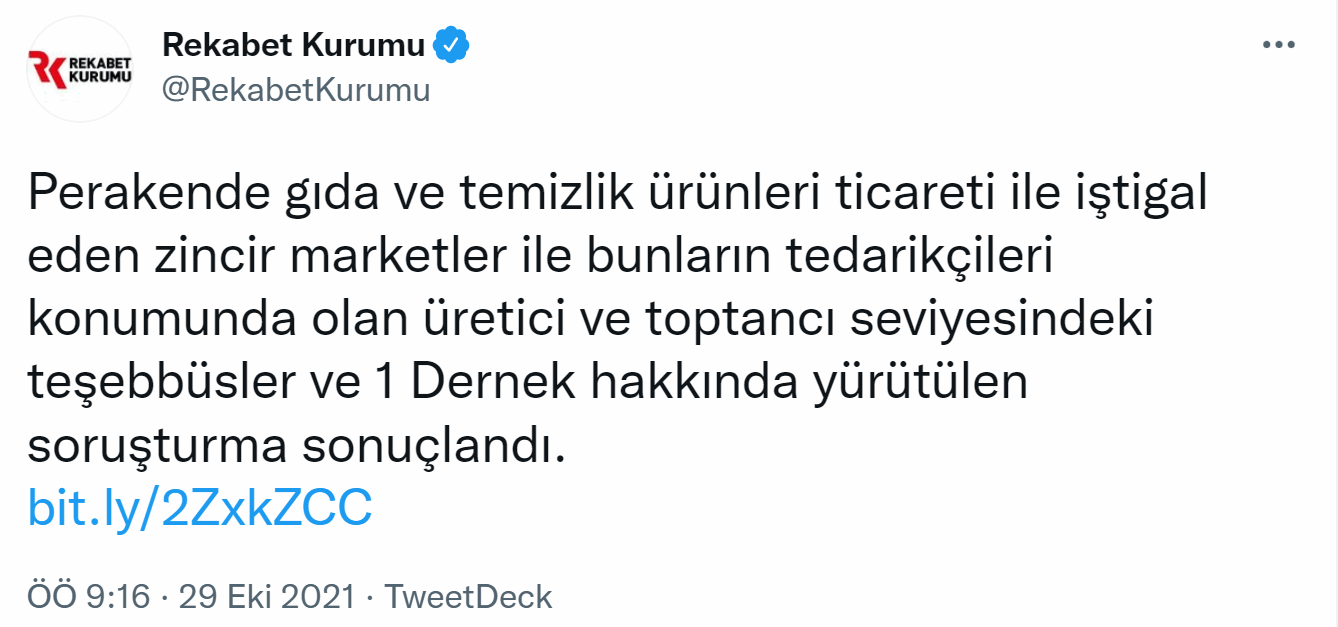The height and width of the screenshot is (627, 1338).
Task: Open the bit.ly/2ZxkZCC link
Action: [x=200, y=508]
